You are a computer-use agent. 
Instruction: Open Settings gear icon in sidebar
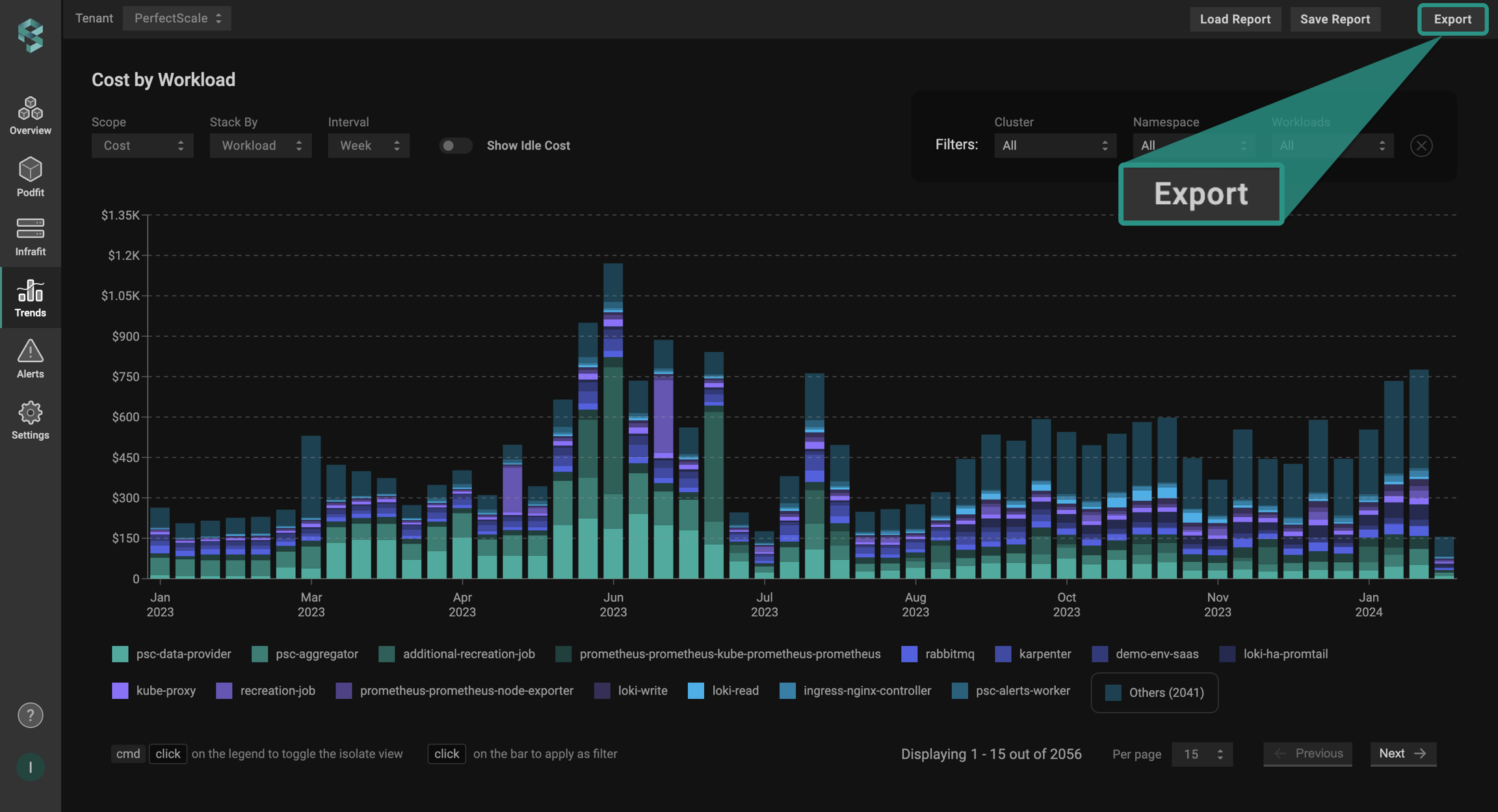pos(30,413)
